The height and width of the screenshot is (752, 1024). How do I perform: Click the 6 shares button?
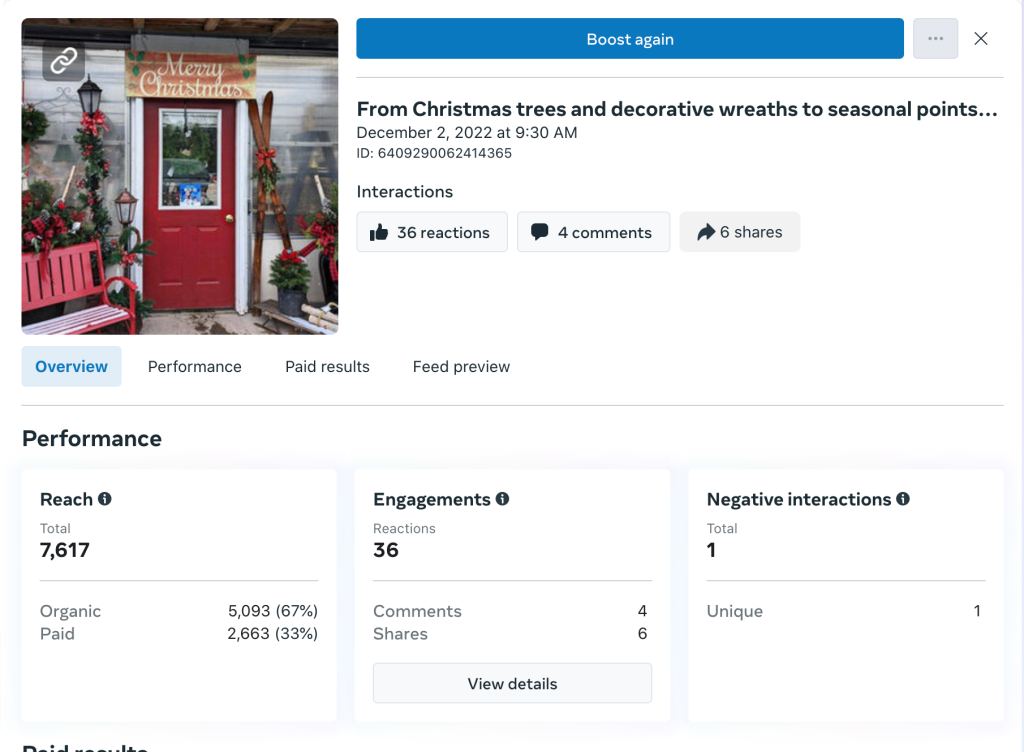739,232
